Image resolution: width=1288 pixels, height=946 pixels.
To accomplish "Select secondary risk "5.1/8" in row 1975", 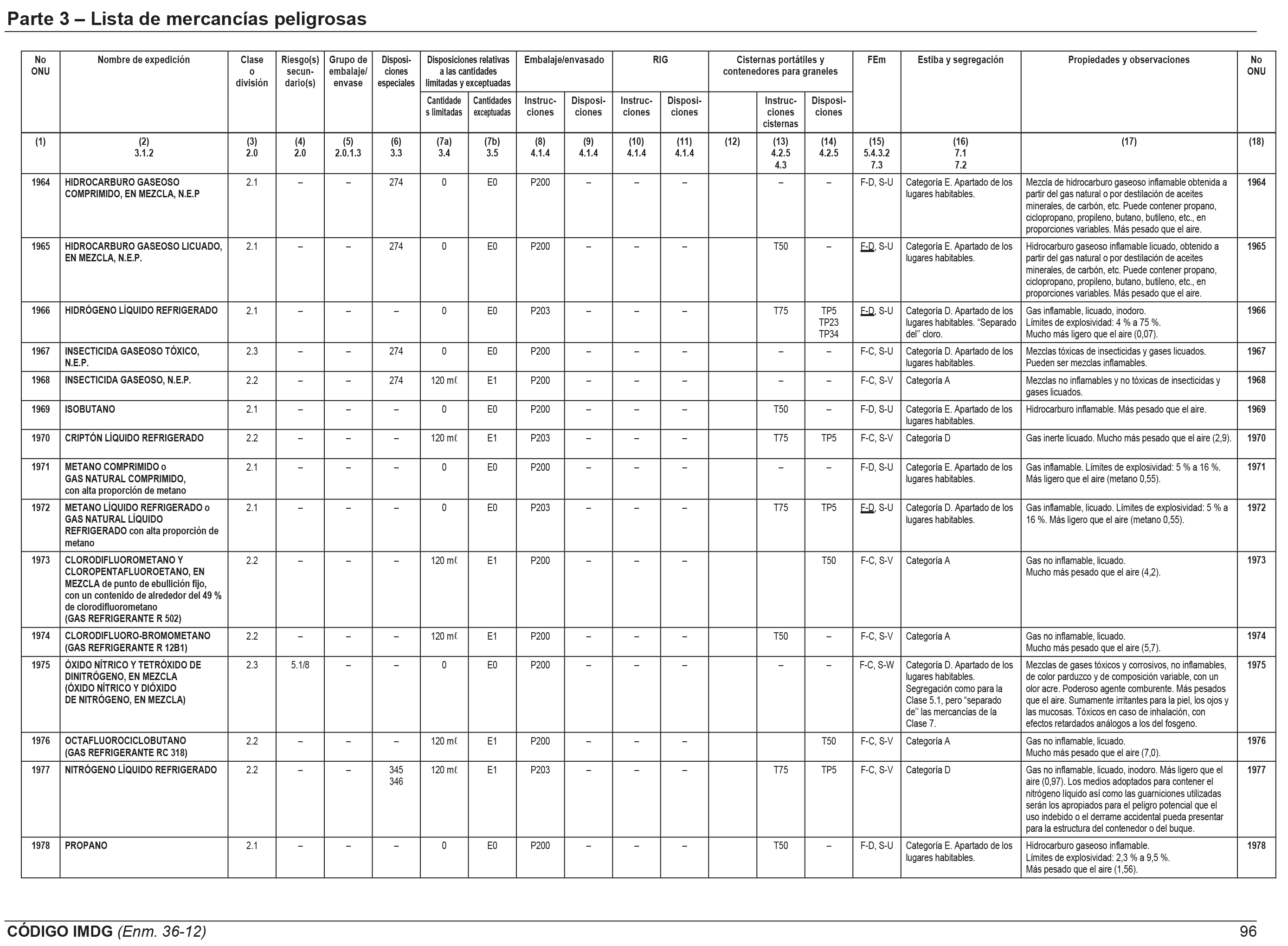I will coord(300,665).
